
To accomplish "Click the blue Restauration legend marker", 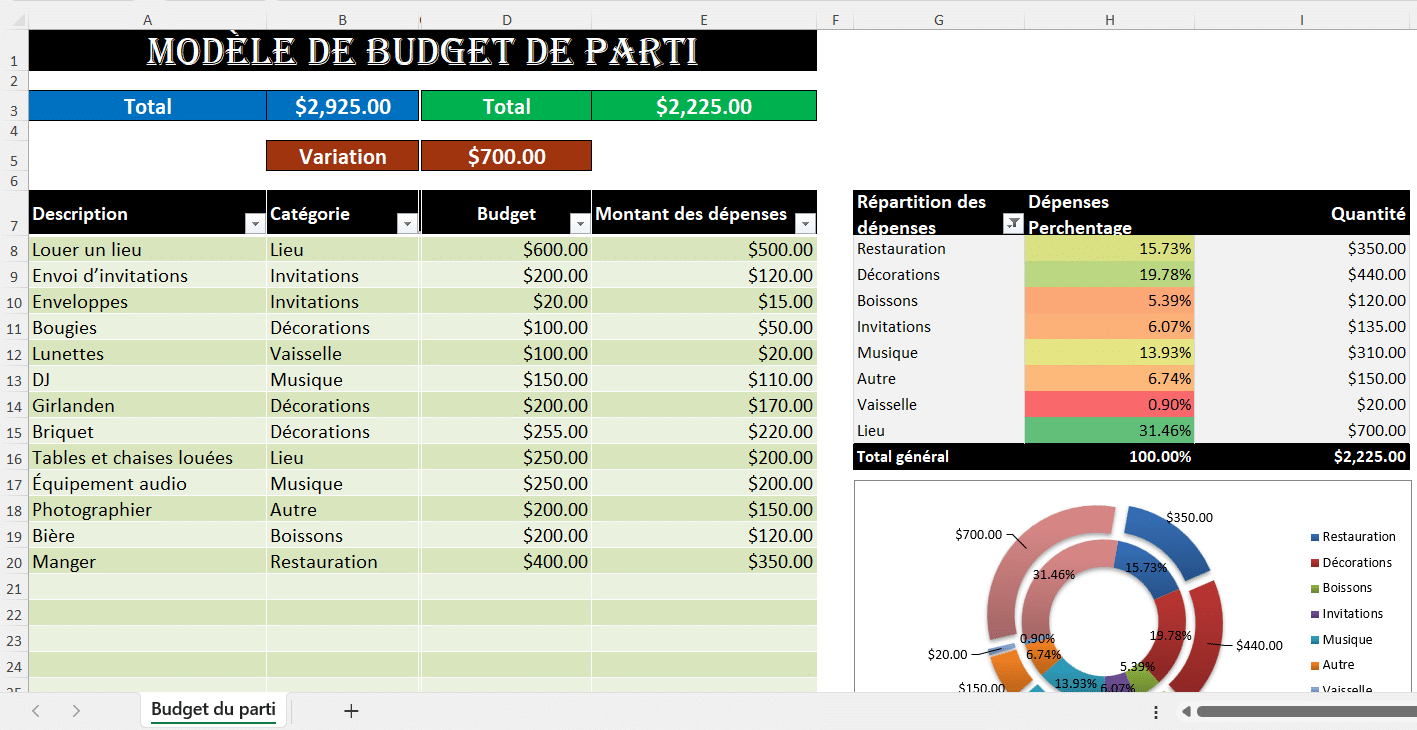I will click(1315, 538).
